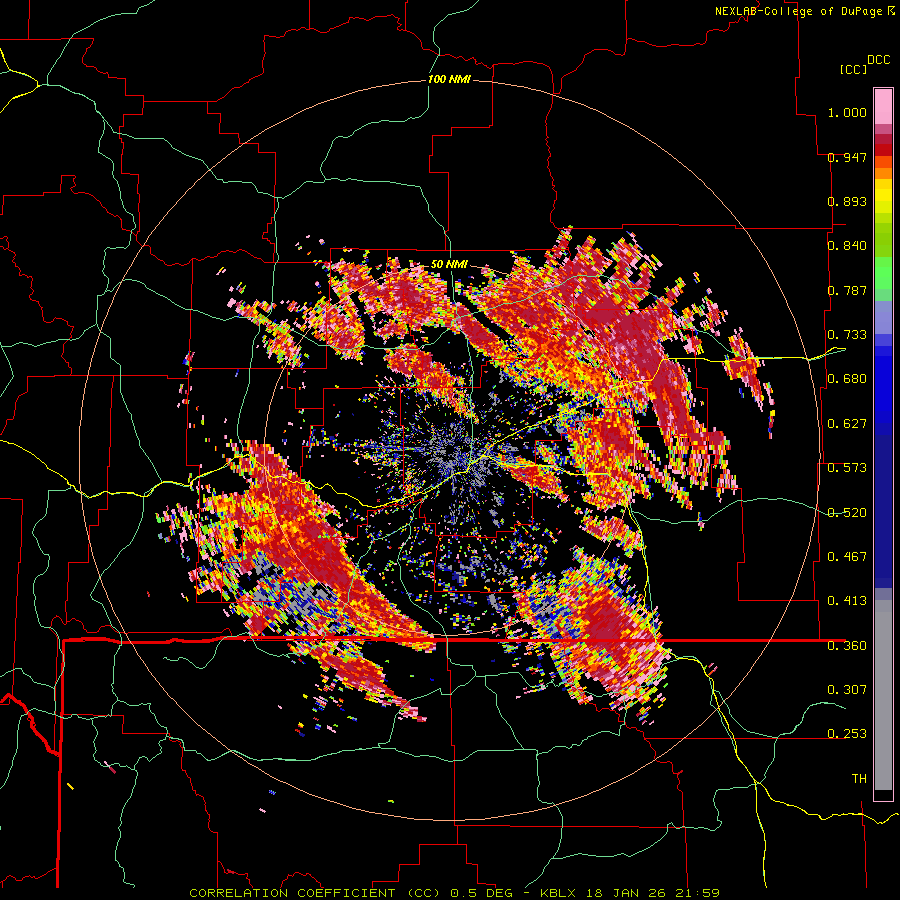Viewport: 900px width, 900px height.
Task: Click the 0.680 scale value
Action: 847,379
